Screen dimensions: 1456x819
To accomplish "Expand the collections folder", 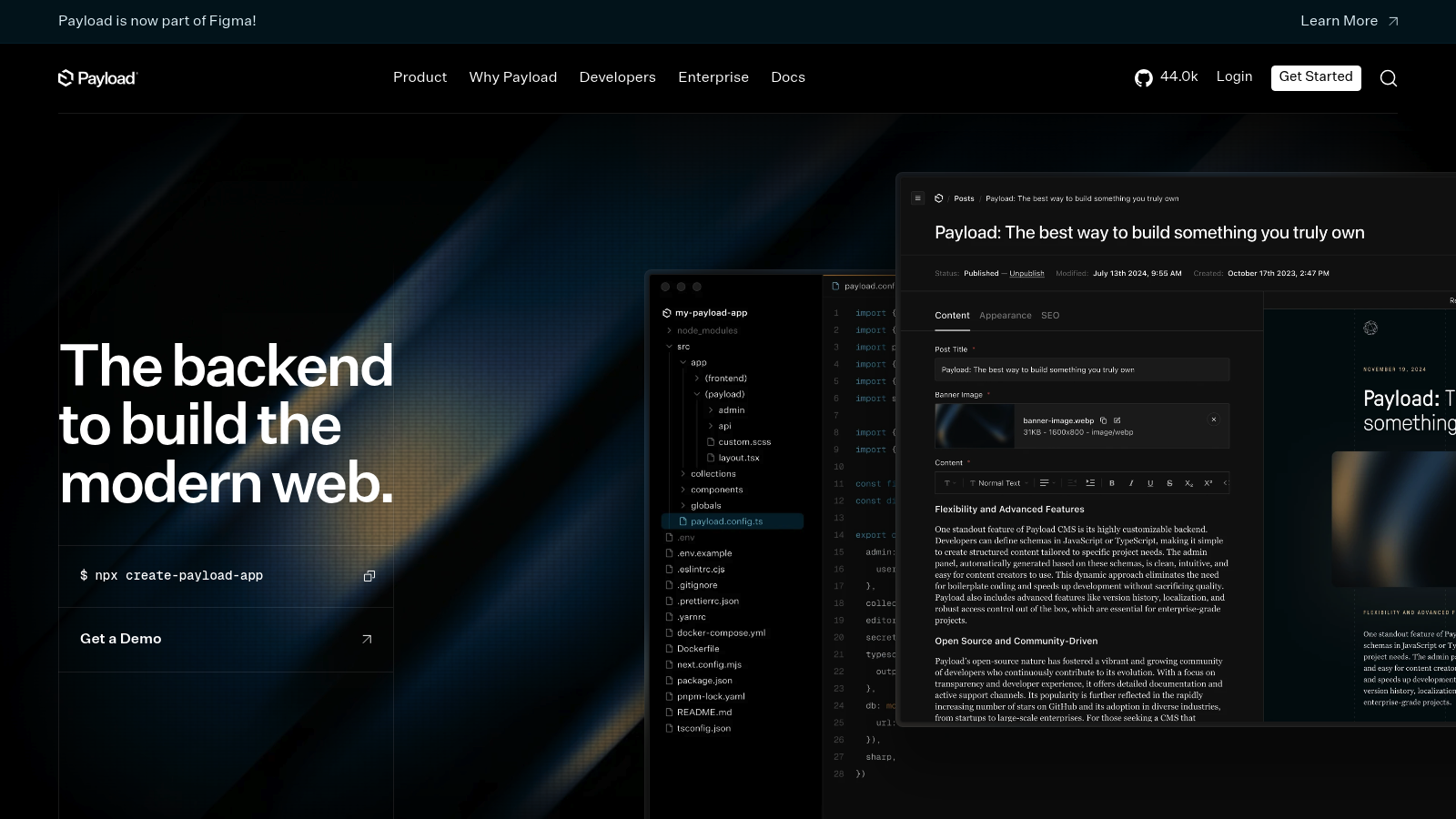I will click(x=707, y=474).
